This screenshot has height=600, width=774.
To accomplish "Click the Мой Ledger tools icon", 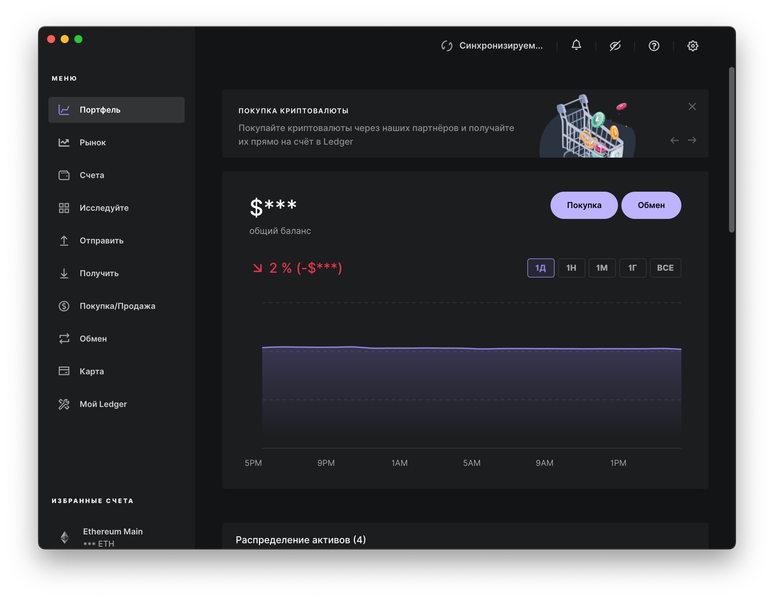I will (64, 404).
